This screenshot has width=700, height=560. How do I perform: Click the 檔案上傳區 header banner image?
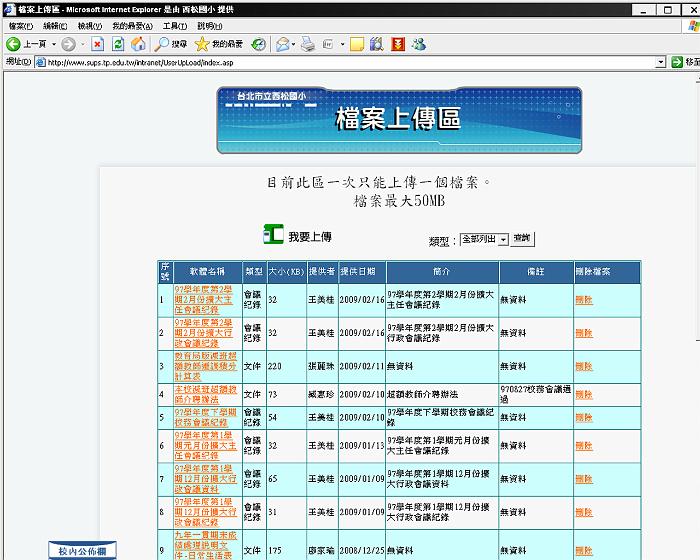pyautogui.click(x=399, y=120)
